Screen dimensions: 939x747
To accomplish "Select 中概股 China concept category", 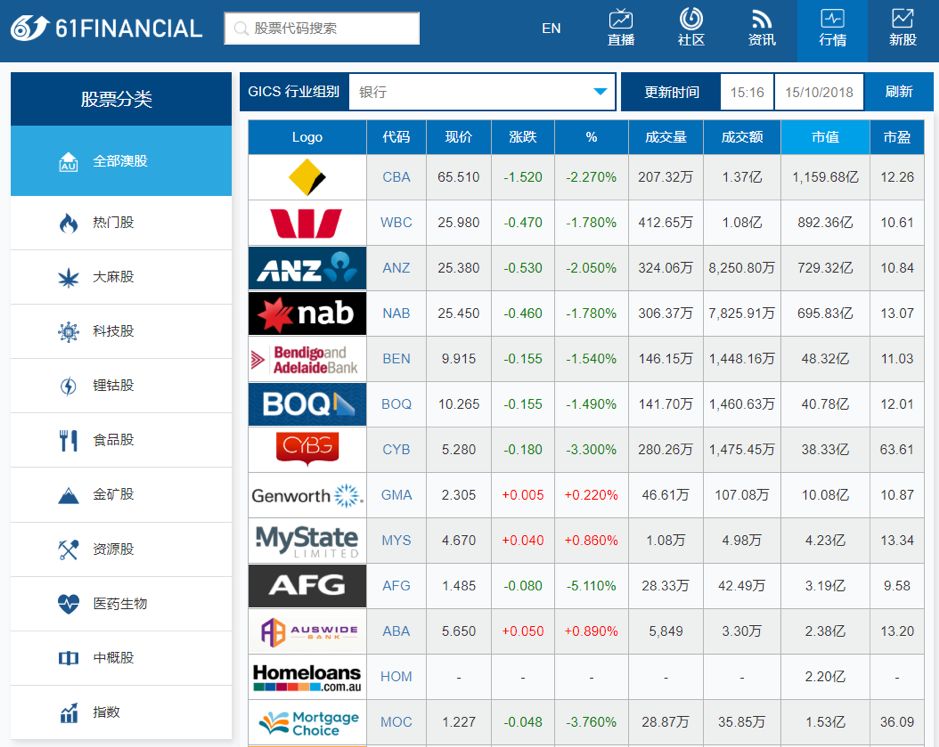I will pyautogui.click(x=121, y=658).
